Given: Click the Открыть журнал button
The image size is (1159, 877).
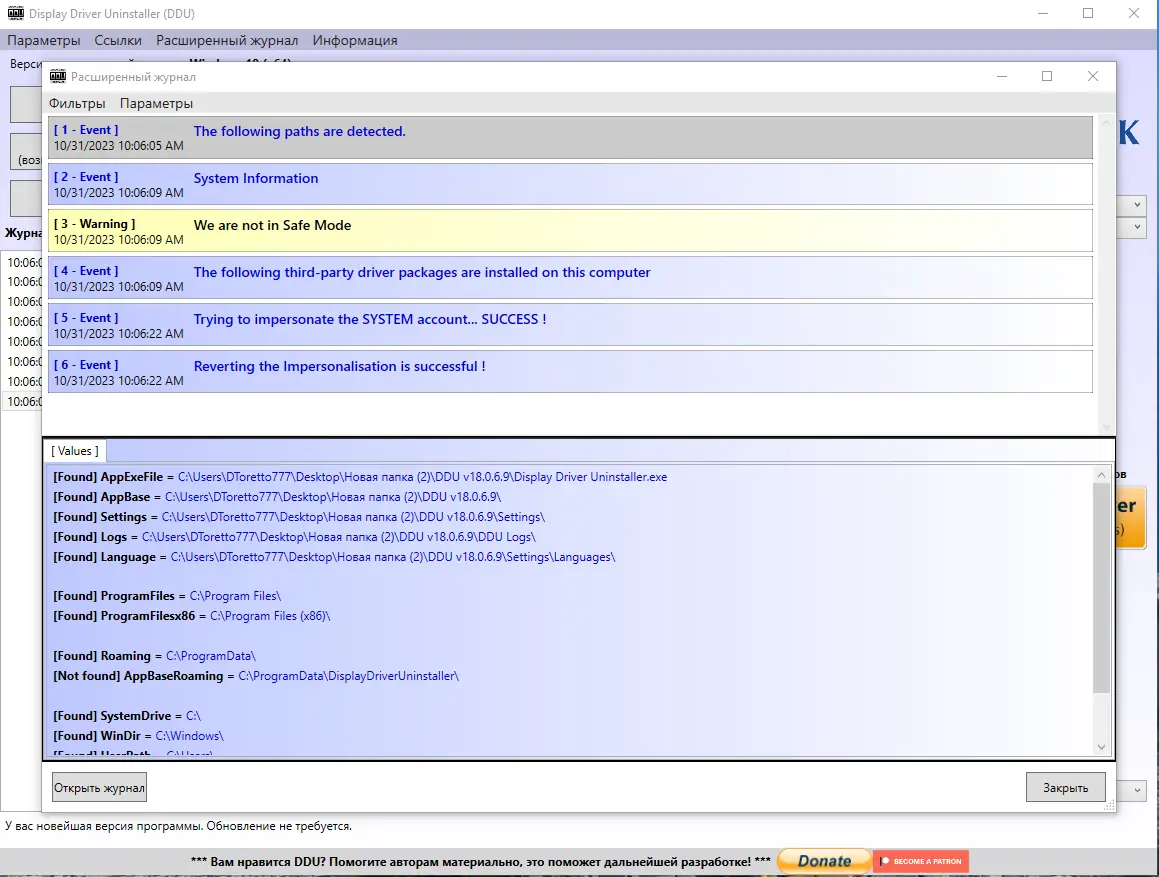Looking at the screenshot, I should point(99,788).
